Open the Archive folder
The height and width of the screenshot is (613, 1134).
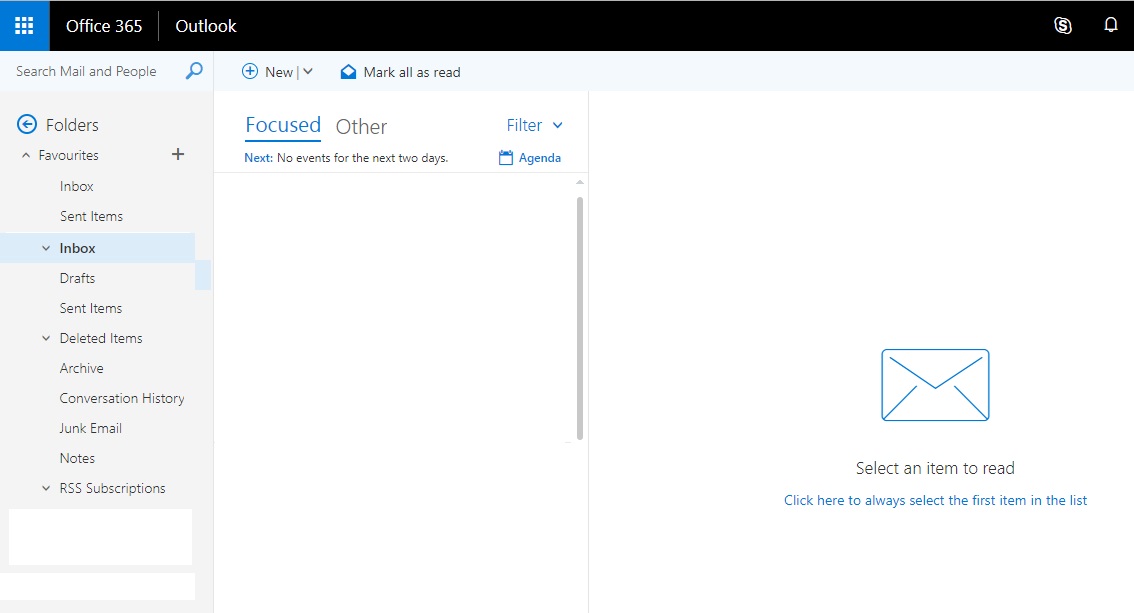tap(81, 368)
